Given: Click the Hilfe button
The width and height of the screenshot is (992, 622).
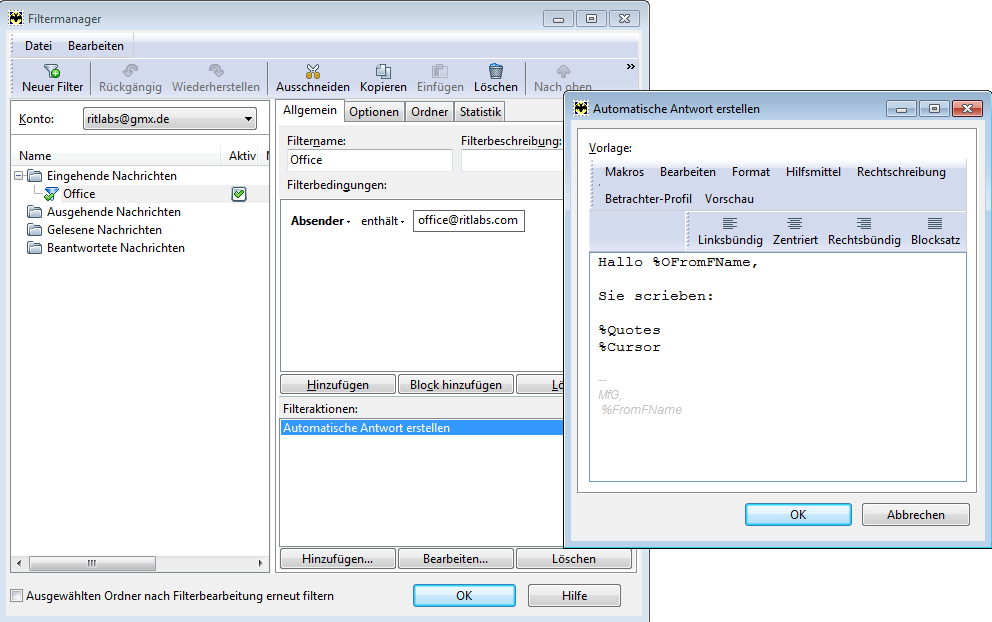Looking at the screenshot, I should 574,595.
